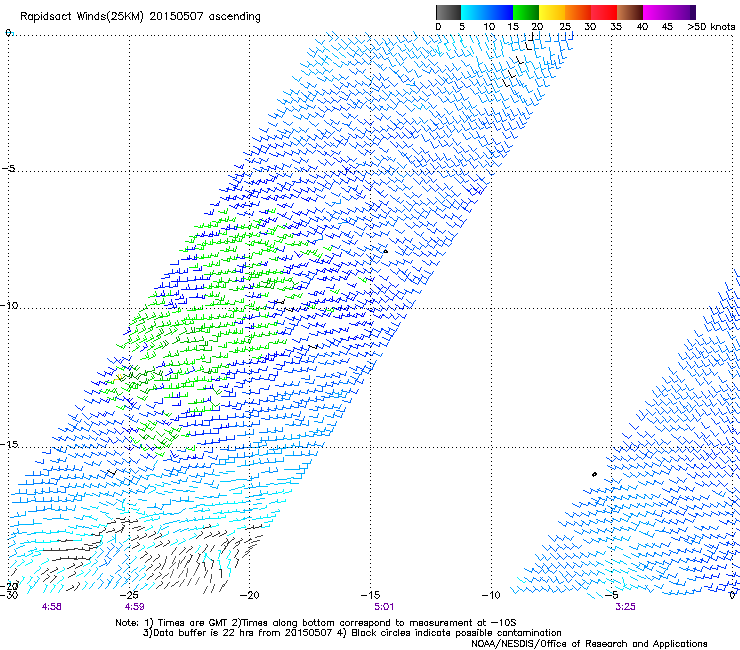Click the yellow 20-25 knots color bar segment
Screen dimensions: 740x650
coord(552,12)
